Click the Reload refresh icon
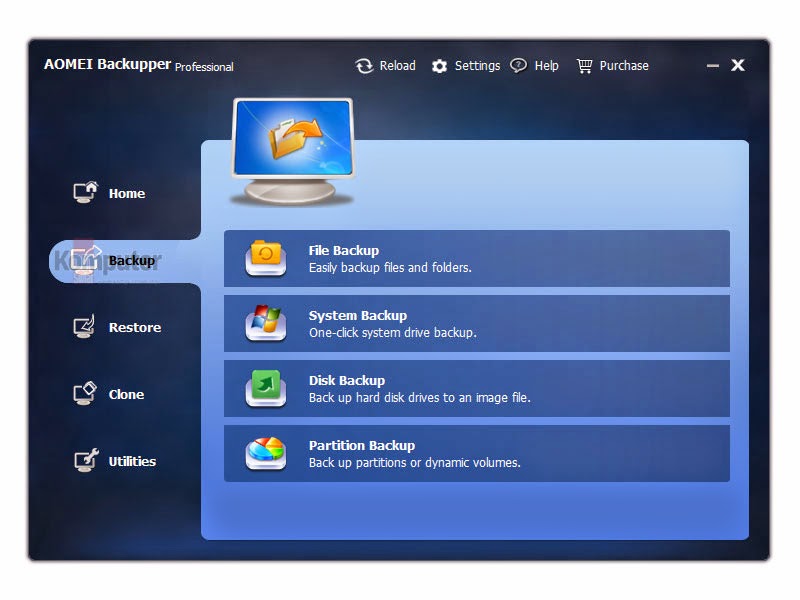The width and height of the screenshot is (800, 600). [363, 65]
